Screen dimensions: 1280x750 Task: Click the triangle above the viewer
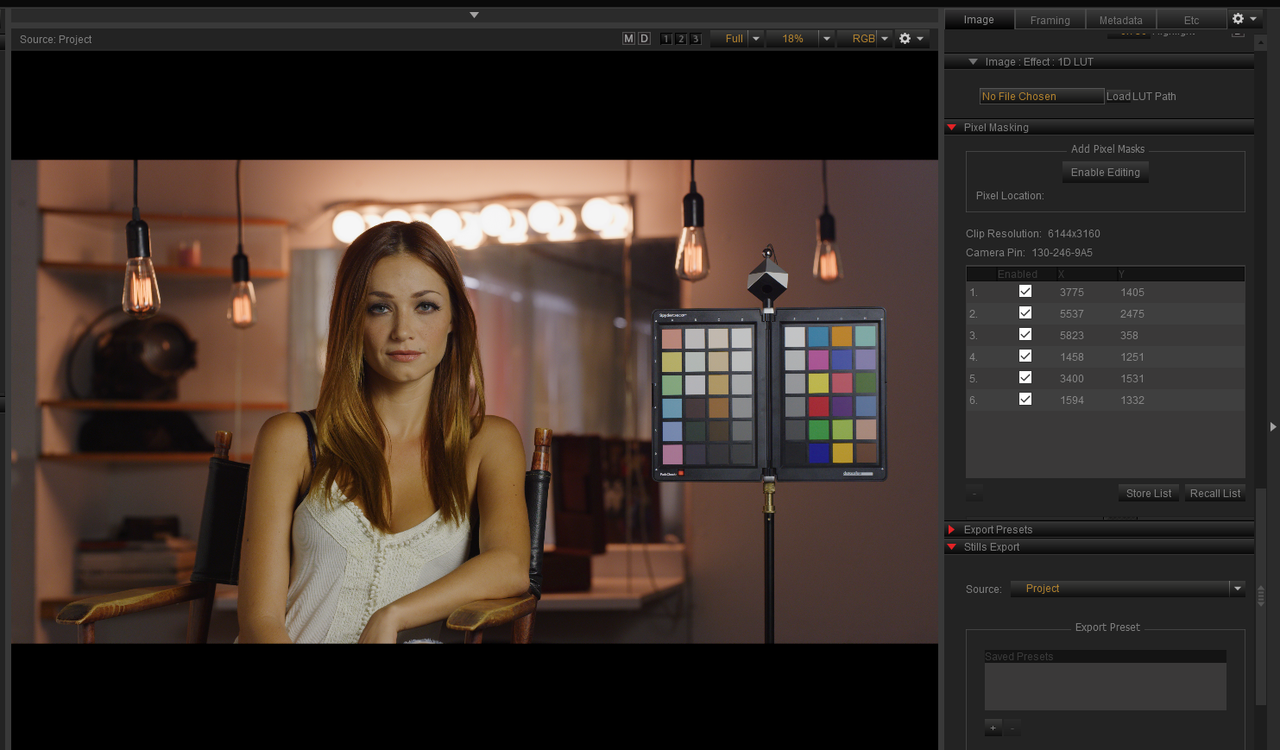pos(474,15)
